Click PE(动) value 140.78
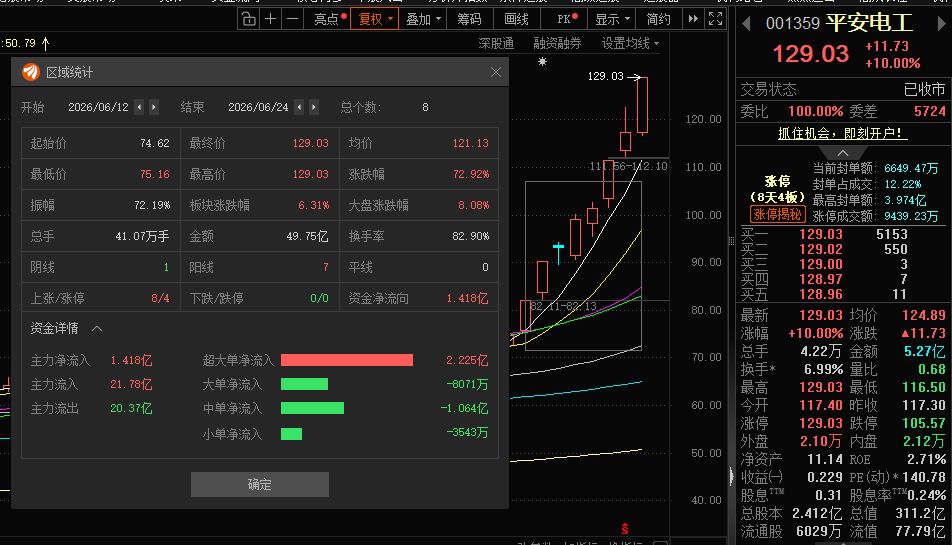 pyautogui.click(x=924, y=477)
